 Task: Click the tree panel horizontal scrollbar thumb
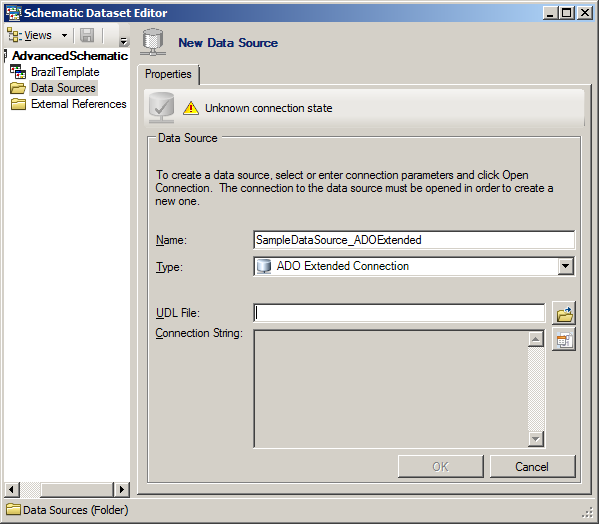coord(77,489)
